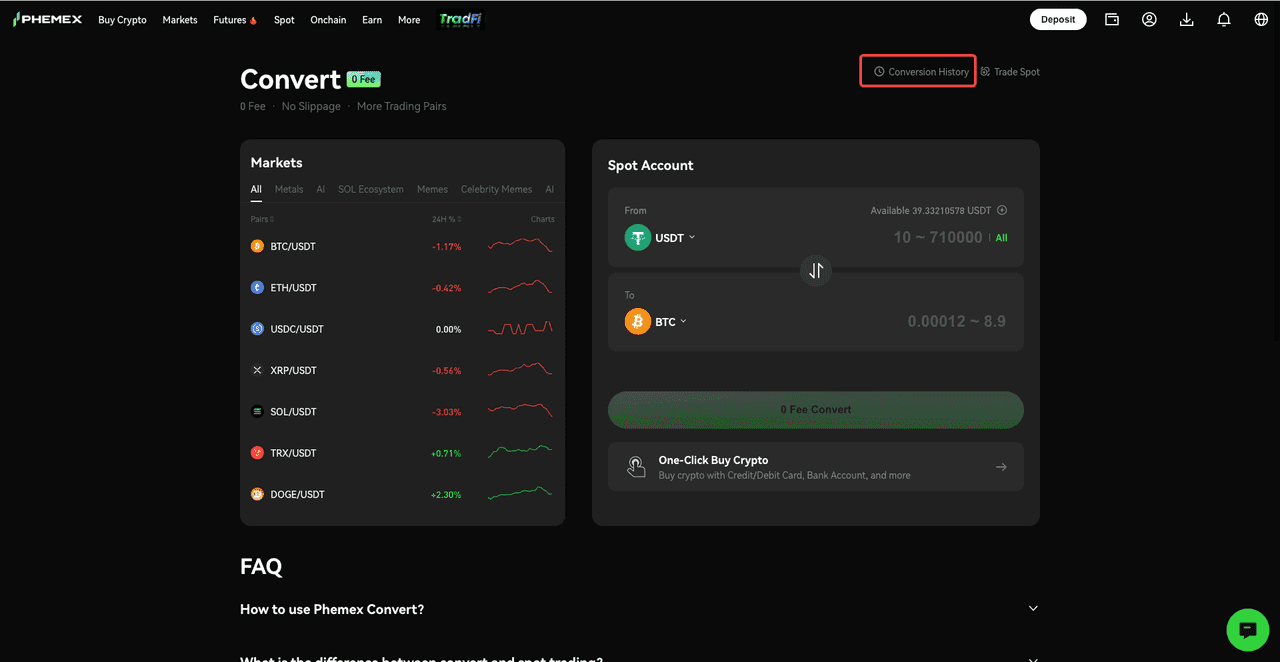Open the language globe icon

pyautogui.click(x=1261, y=19)
